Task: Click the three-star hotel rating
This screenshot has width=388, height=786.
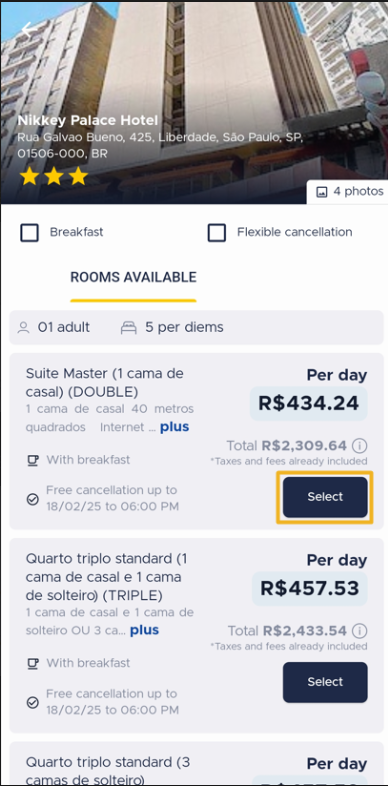Action: click(x=54, y=176)
